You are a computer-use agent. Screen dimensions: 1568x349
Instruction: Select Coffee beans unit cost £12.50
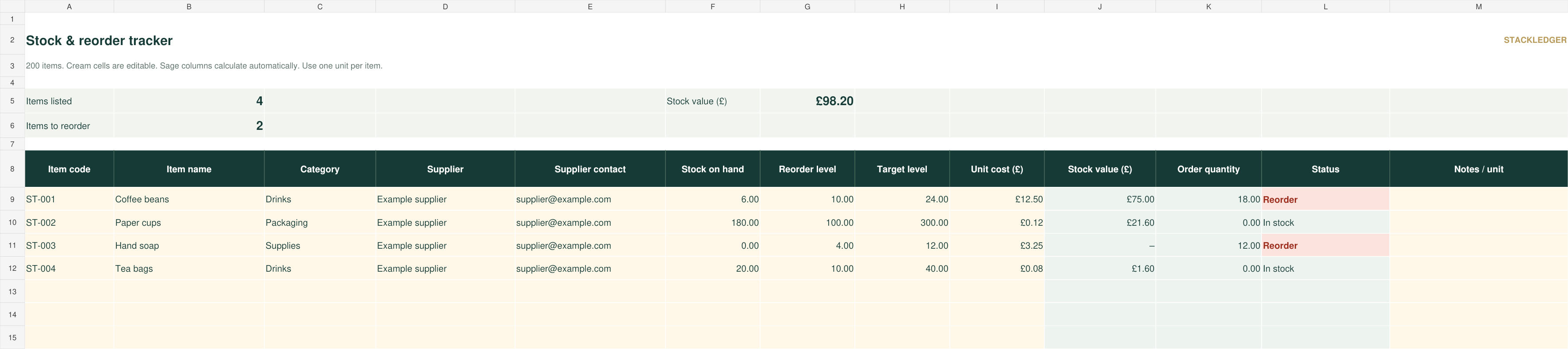pos(996,199)
